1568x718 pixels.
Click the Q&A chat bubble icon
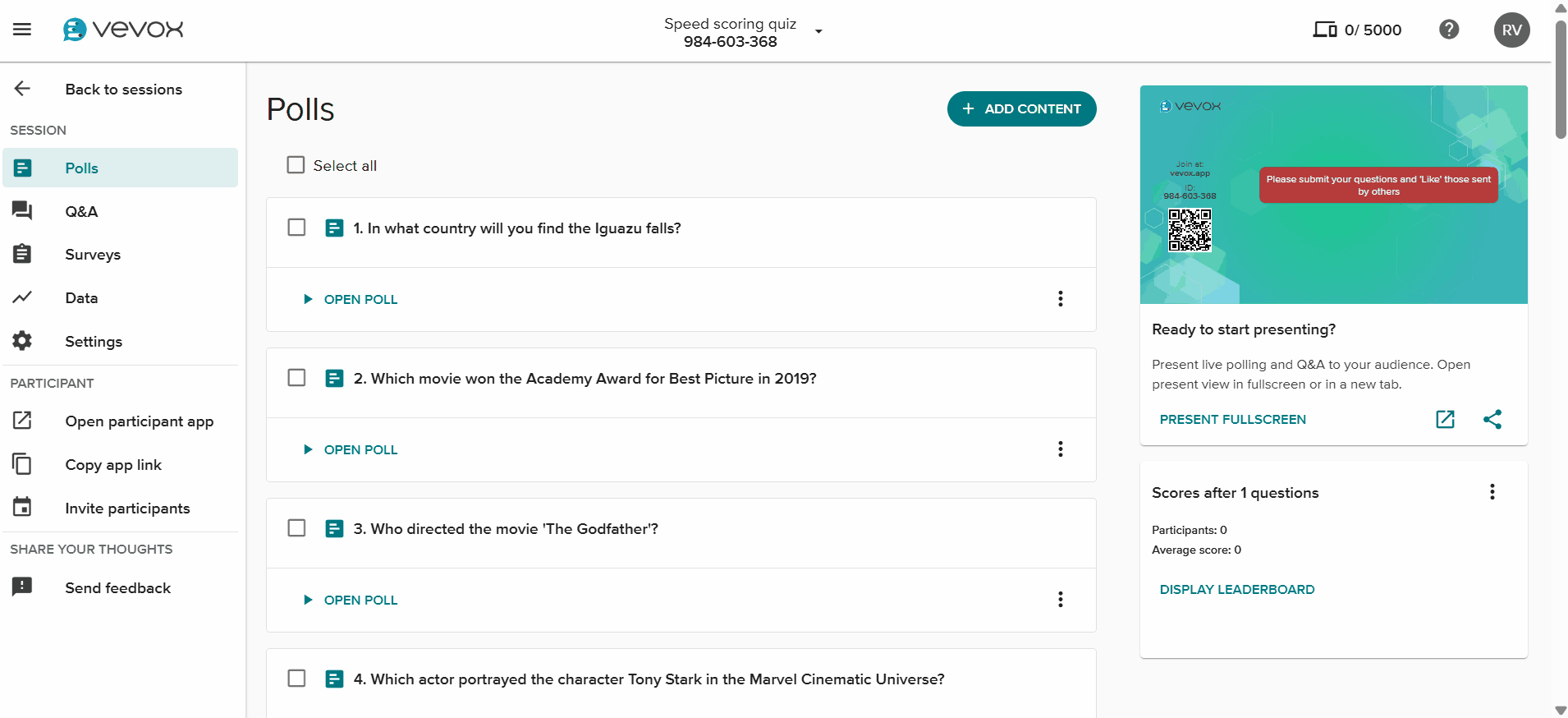tap(22, 211)
